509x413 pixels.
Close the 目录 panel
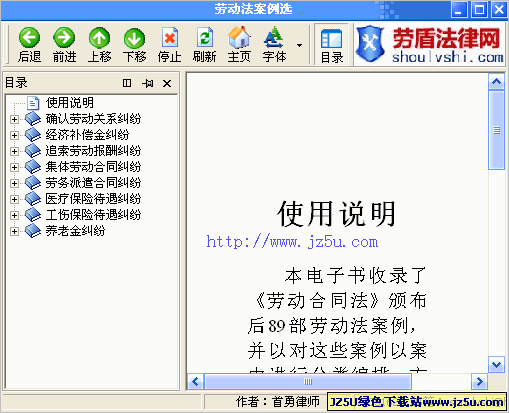167,83
